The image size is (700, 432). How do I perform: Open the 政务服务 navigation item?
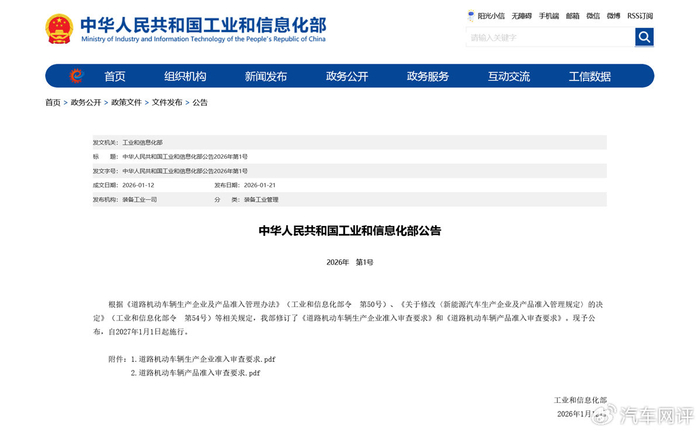(x=428, y=76)
